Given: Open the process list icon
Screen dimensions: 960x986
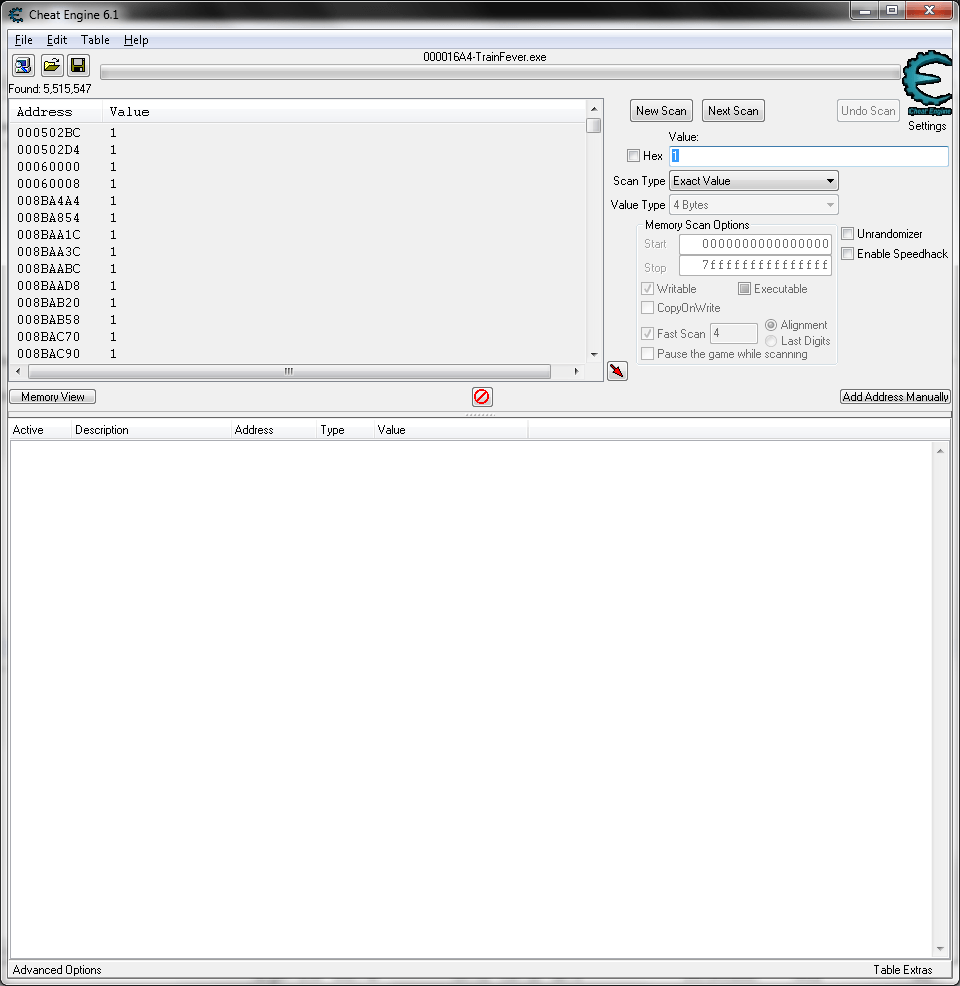Looking at the screenshot, I should point(23,65).
